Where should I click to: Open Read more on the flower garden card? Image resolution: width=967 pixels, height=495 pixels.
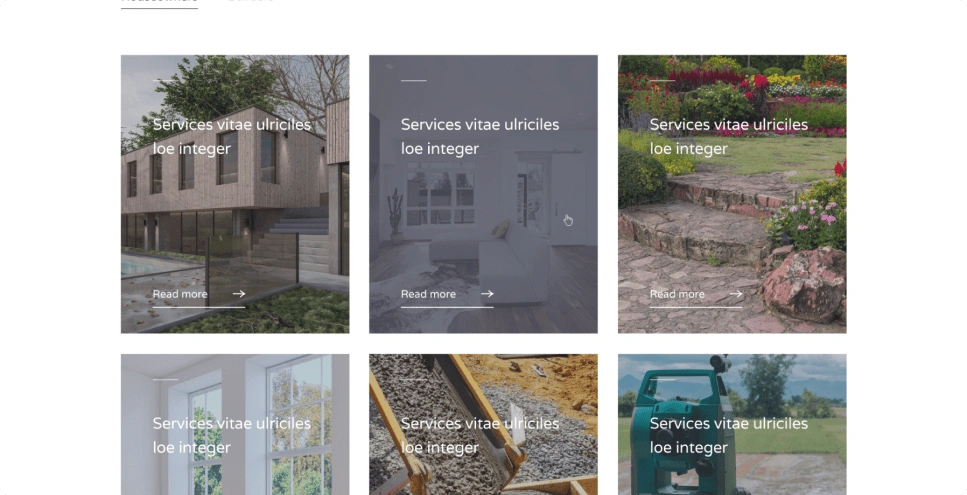click(677, 294)
